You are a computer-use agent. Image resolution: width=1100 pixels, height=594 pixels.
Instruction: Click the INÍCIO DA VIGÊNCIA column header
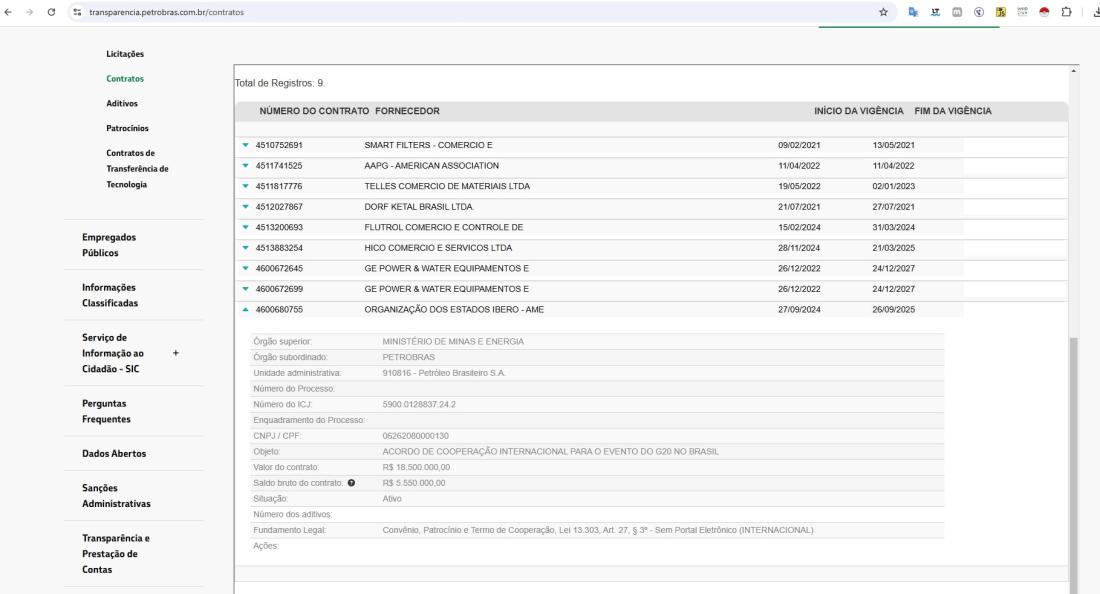point(859,111)
